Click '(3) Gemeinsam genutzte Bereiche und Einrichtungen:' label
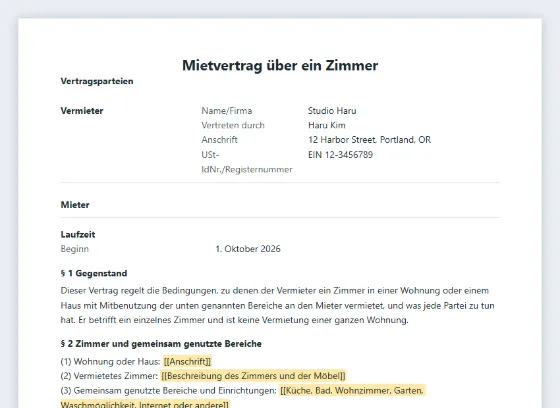This screenshot has width=560, height=408. [169, 390]
